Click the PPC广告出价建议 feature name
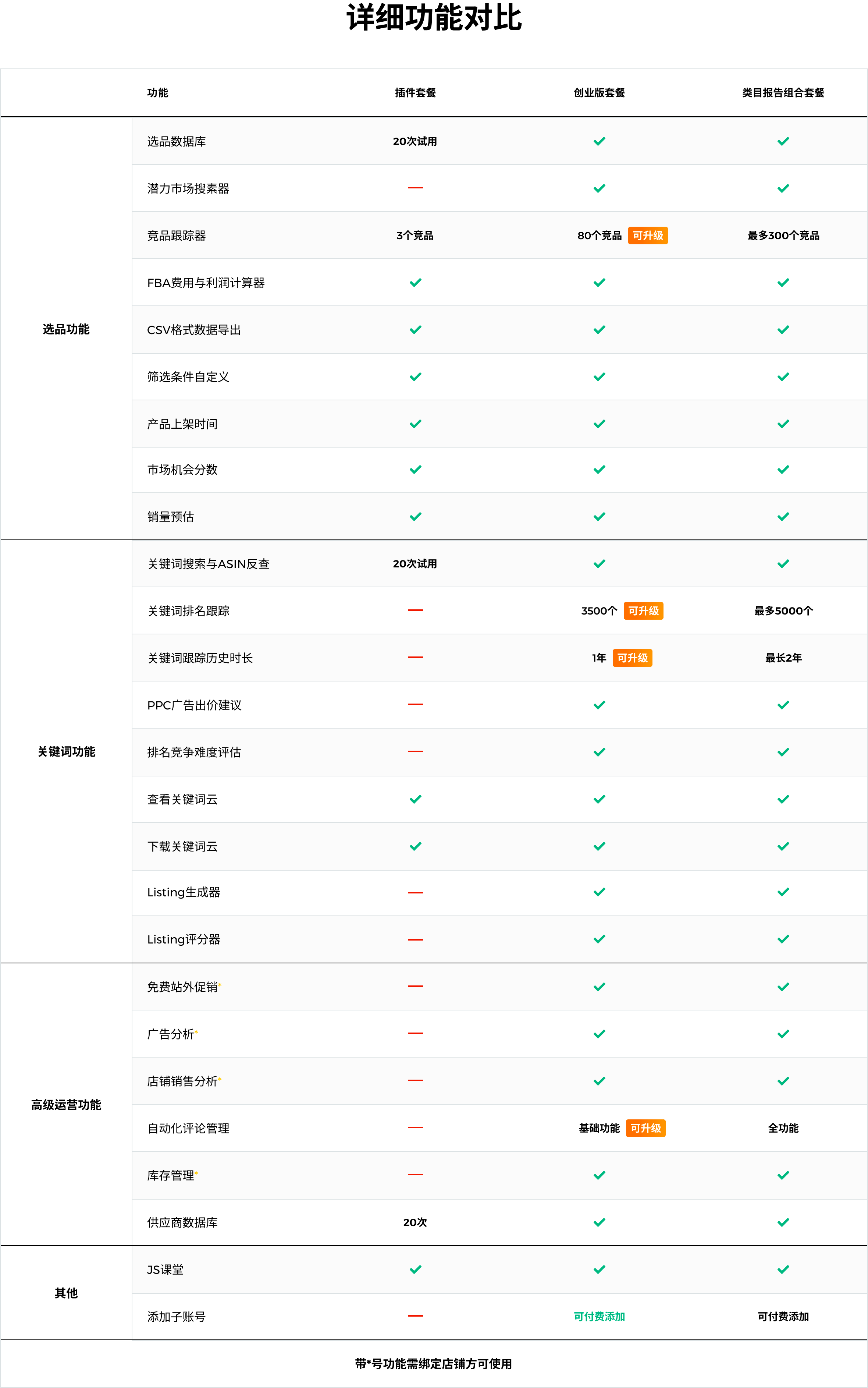This screenshot has height=1388, width=868. point(194,705)
